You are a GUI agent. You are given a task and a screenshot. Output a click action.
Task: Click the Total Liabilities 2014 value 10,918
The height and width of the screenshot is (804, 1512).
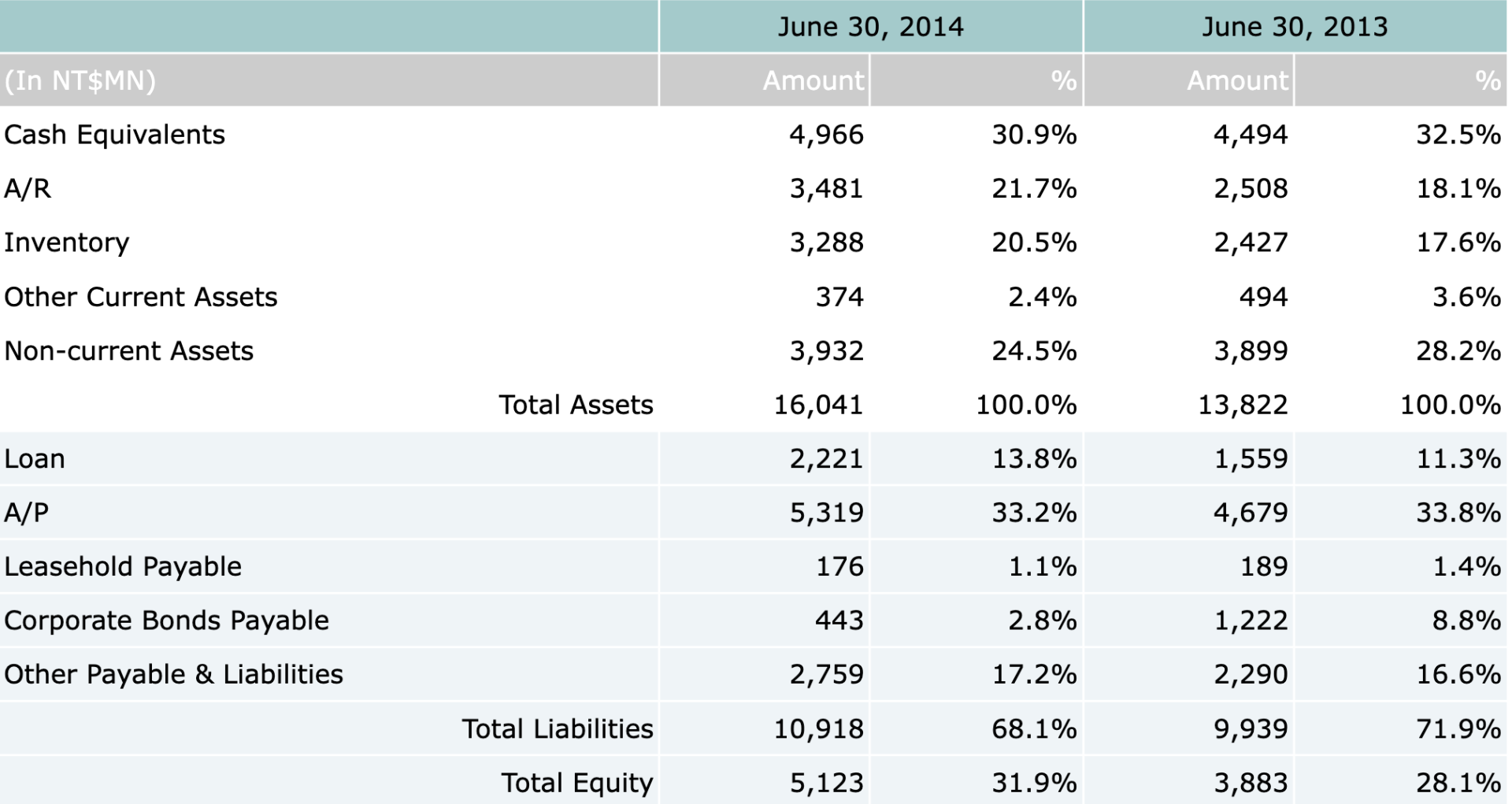[818, 729]
